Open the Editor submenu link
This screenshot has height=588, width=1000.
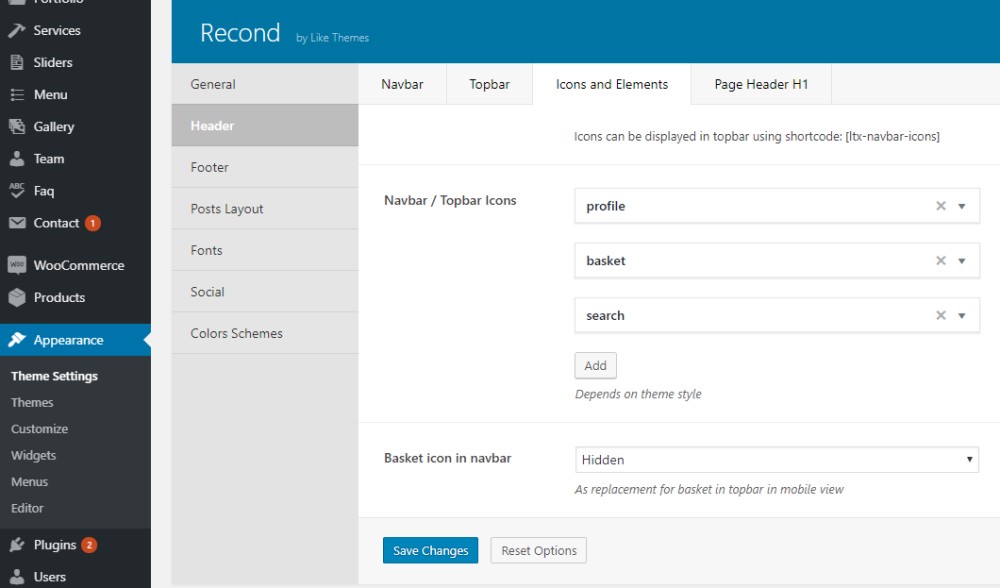[x=27, y=508]
